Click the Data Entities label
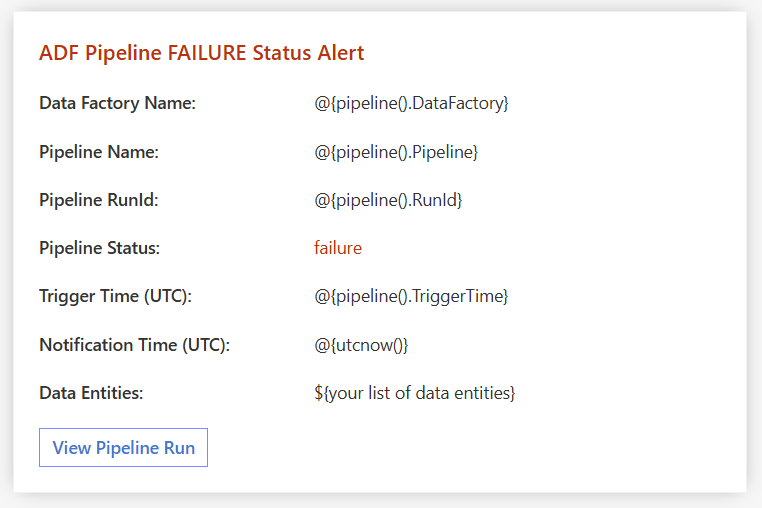The image size is (762, 508). (x=91, y=393)
